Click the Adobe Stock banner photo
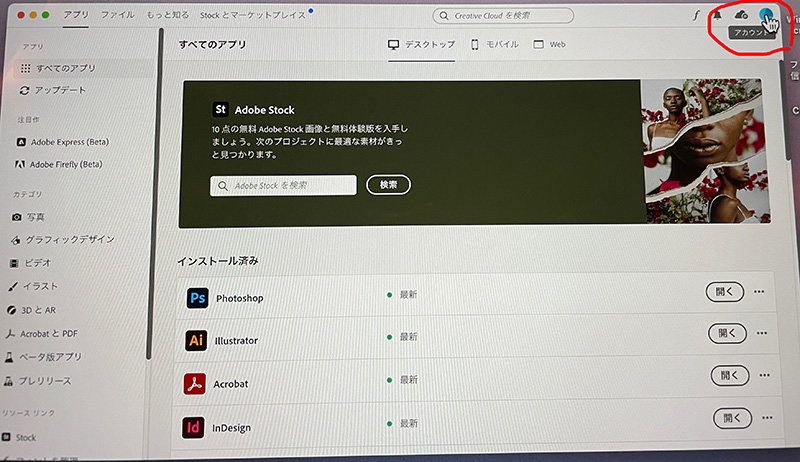 click(706, 151)
